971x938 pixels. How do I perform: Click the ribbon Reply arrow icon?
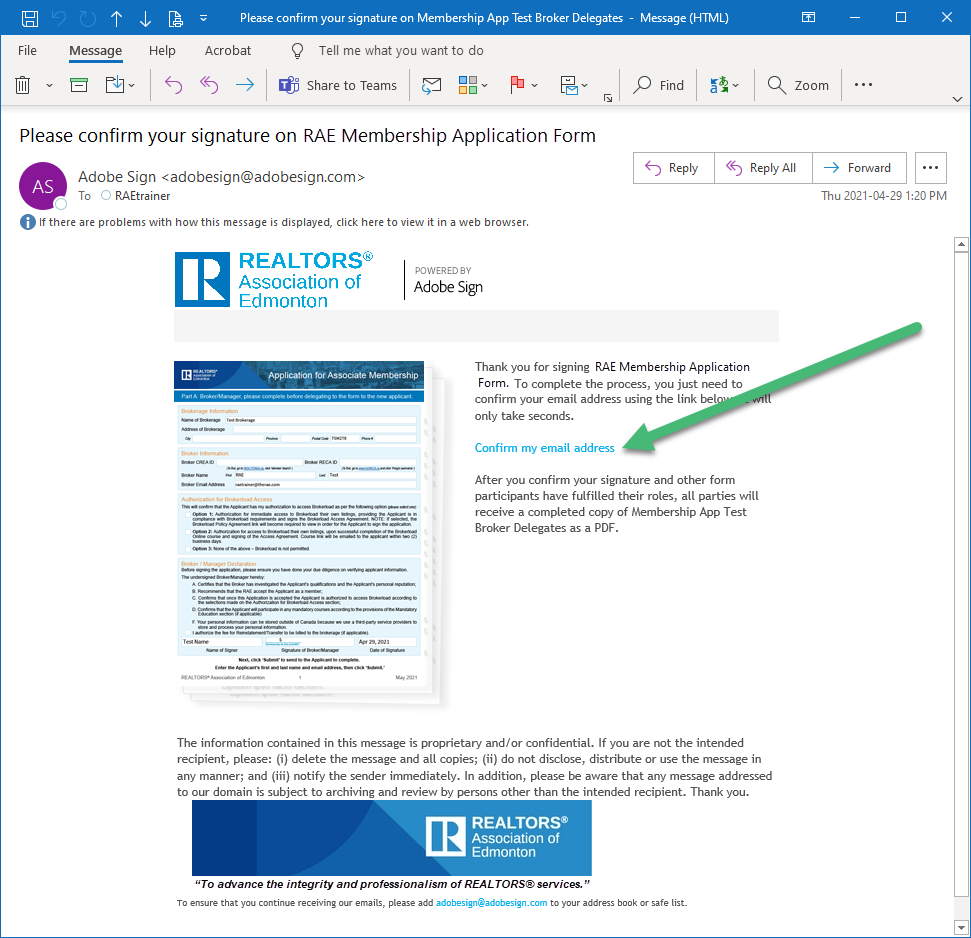[x=173, y=85]
